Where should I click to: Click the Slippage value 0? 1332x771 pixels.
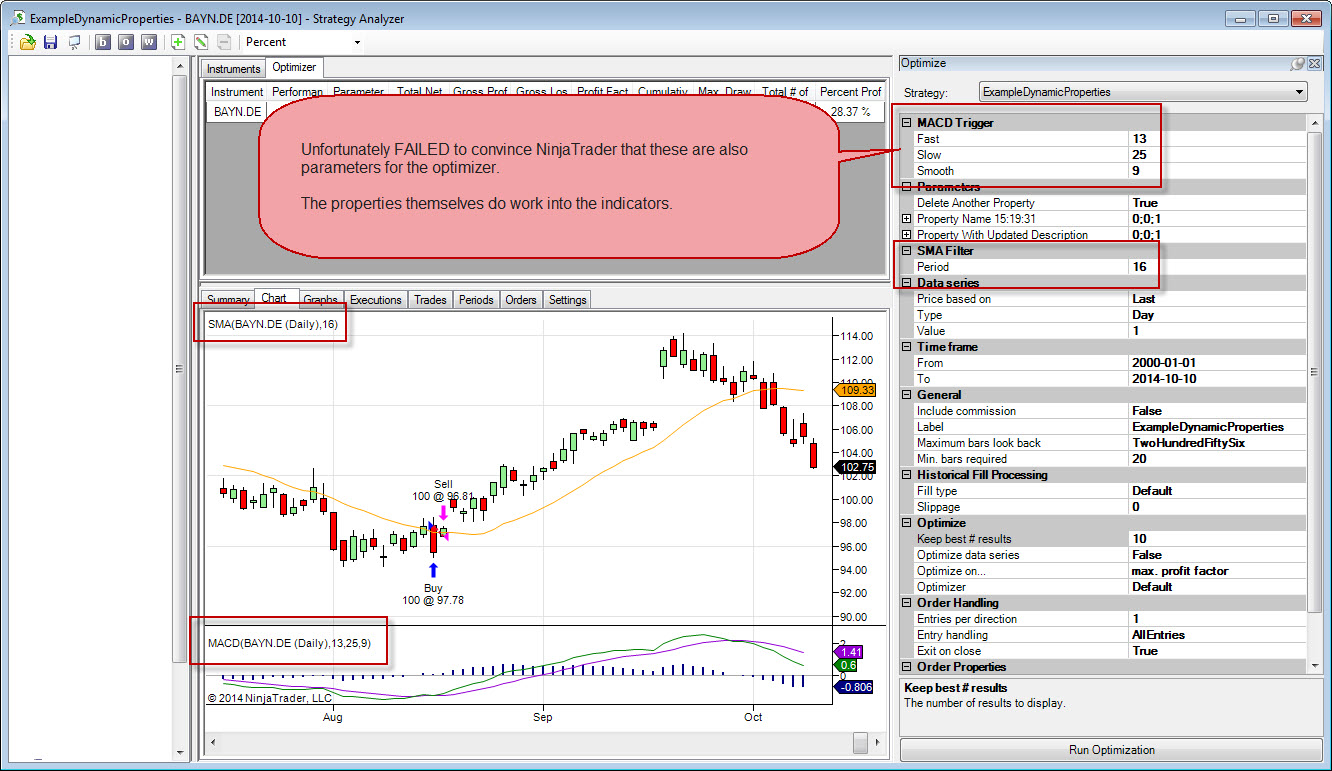point(1218,507)
